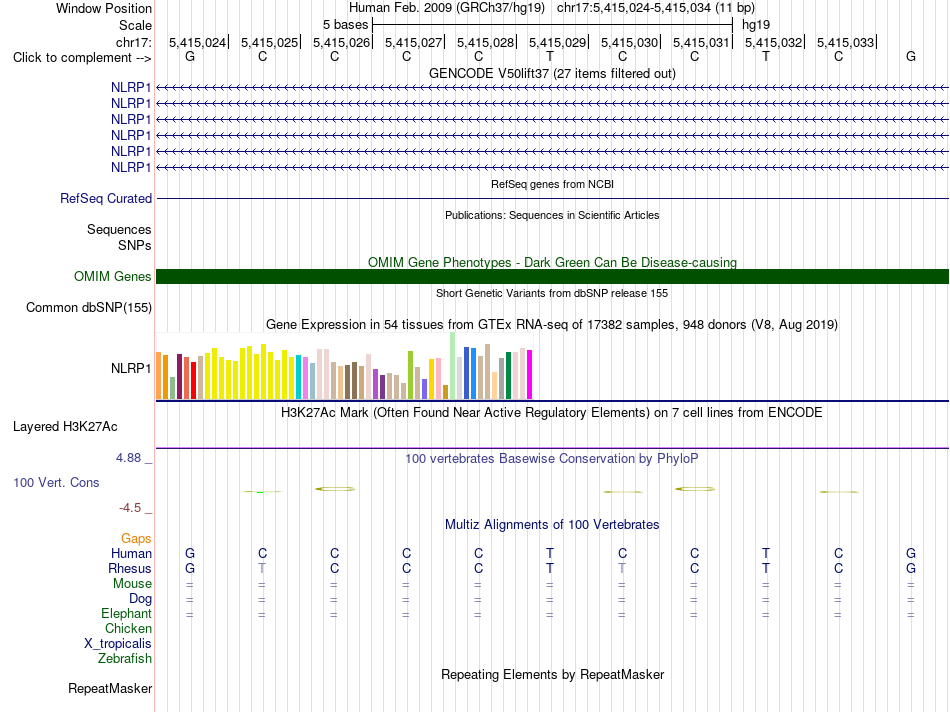Click the Sequences label
The height and width of the screenshot is (712, 950).
coord(119,230)
